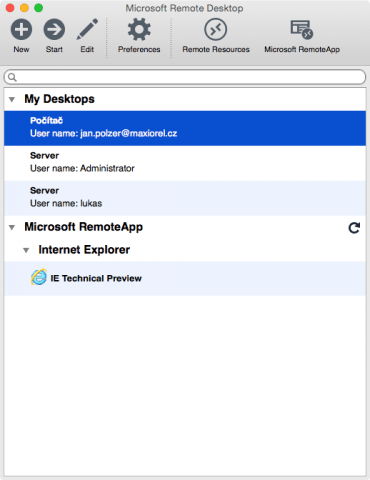Click the Internet Explorer heading text
This screenshot has height=480, width=370.
84,250
